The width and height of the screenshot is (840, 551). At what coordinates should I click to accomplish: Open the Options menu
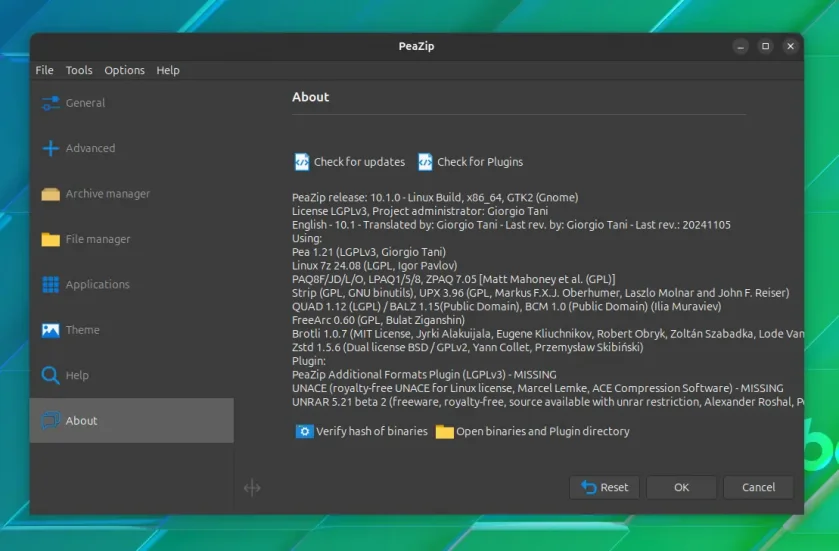[124, 70]
